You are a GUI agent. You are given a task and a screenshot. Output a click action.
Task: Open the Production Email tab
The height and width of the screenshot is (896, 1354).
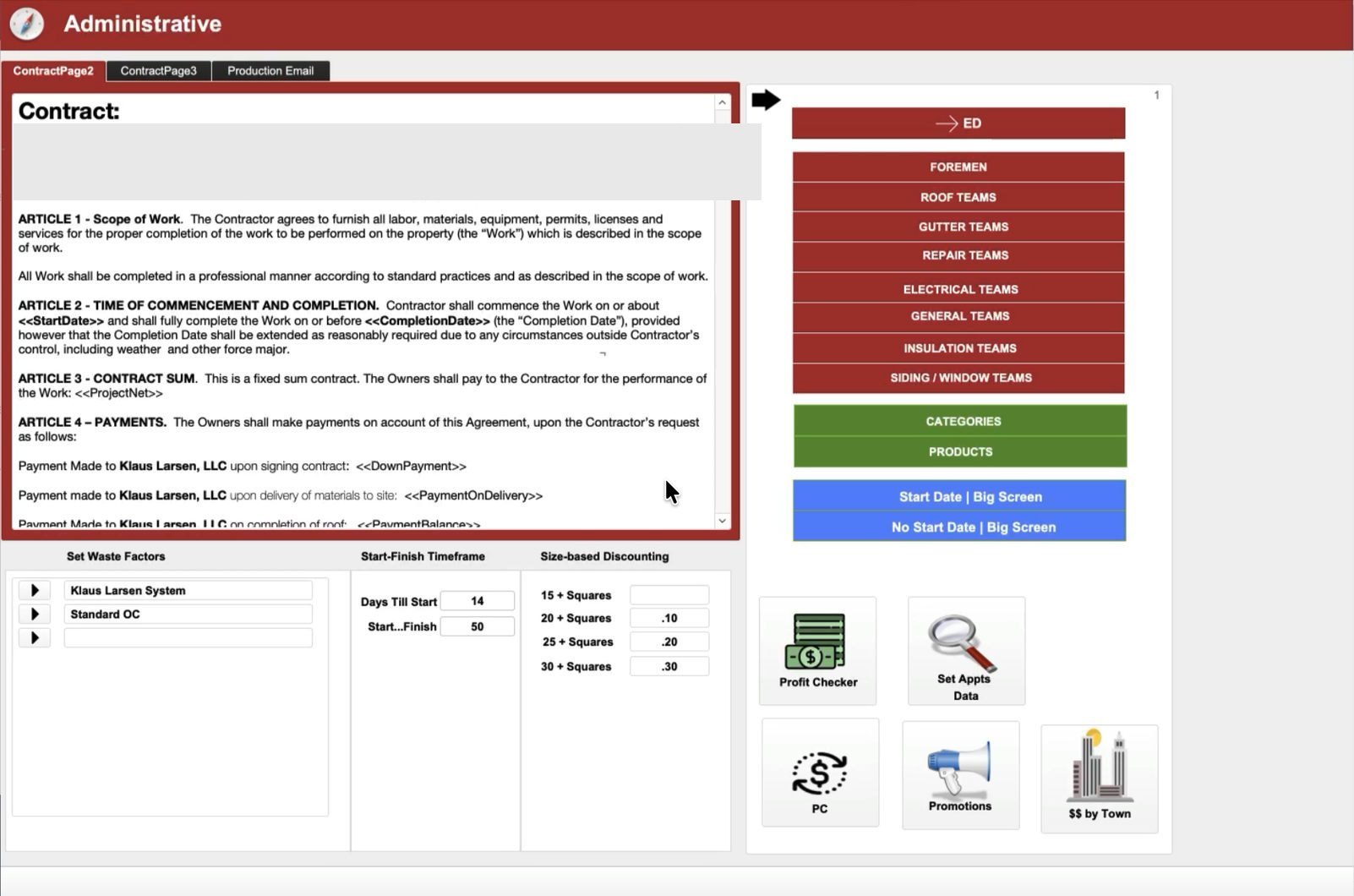tap(270, 71)
